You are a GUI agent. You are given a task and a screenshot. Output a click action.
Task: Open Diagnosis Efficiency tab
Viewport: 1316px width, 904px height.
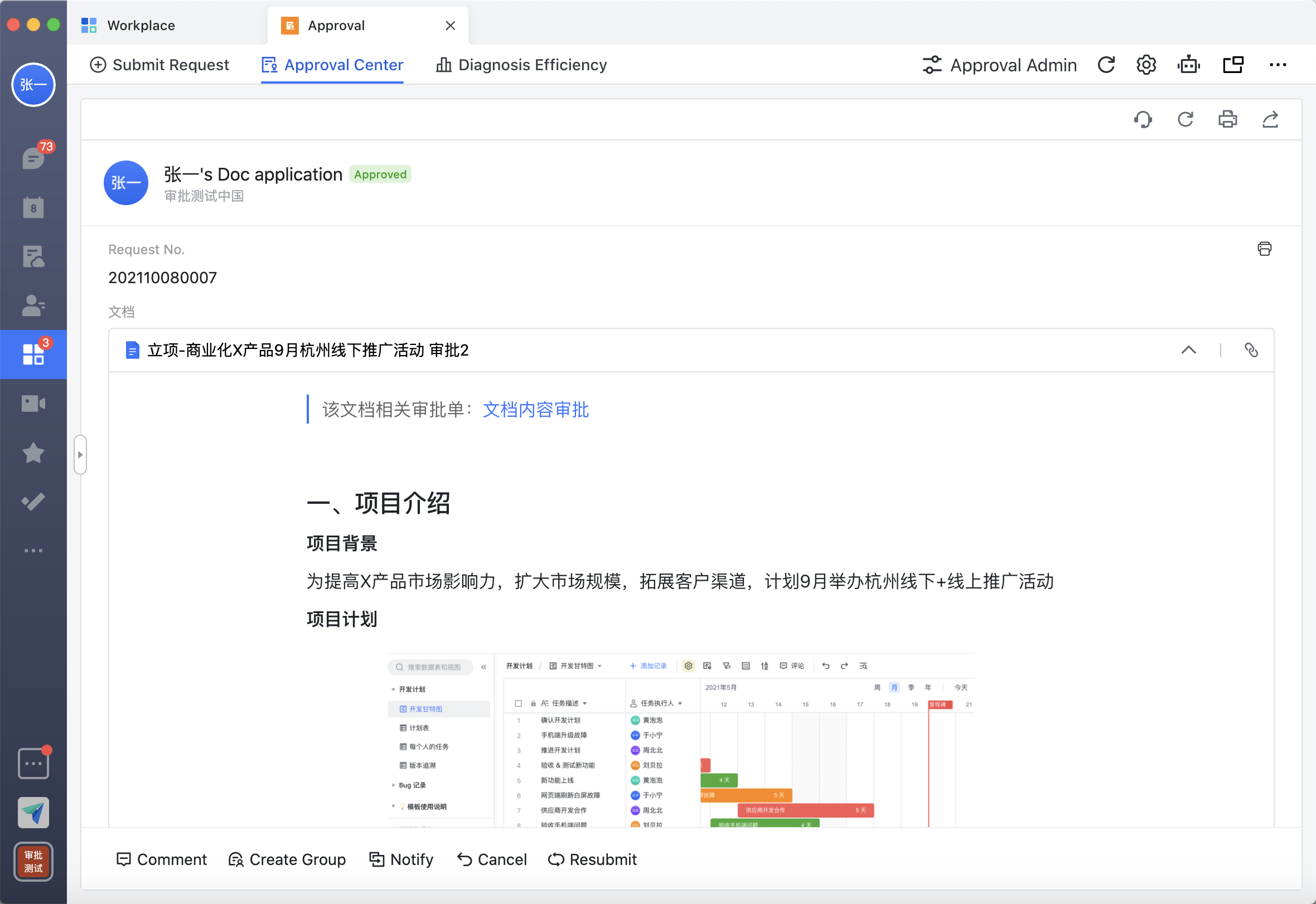pos(521,65)
